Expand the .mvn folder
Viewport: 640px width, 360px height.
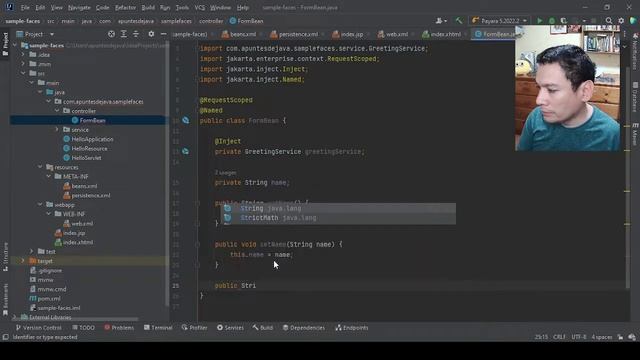coord(23,64)
